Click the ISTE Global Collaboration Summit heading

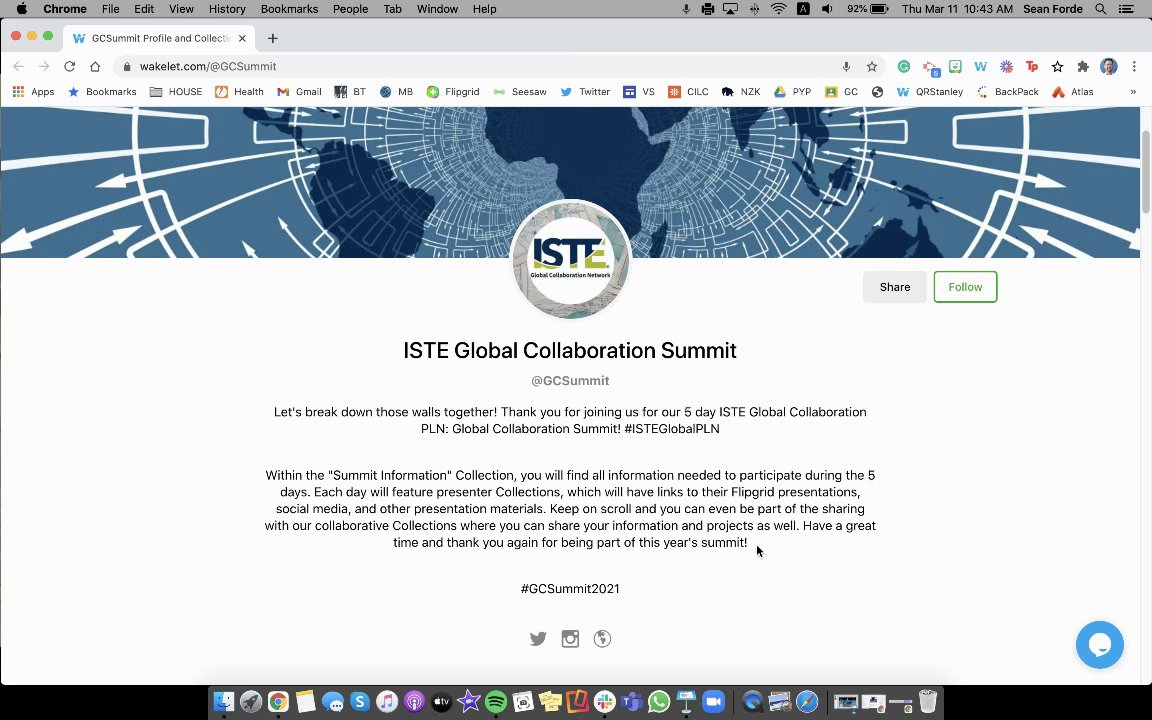click(570, 350)
